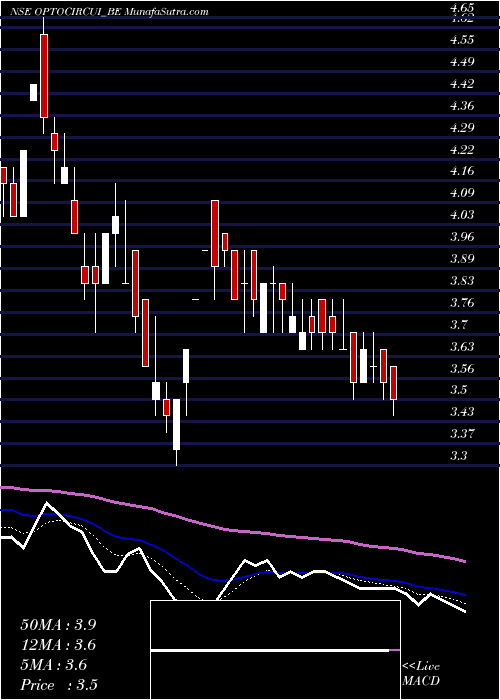The image size is (500, 700).
Task: Click the 4.49 price axis label
Action: pyautogui.click(x=462, y=62)
